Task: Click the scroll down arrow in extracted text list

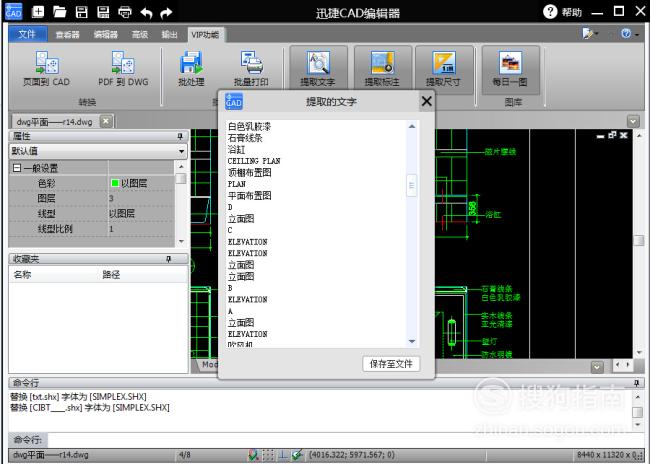Action: point(412,342)
